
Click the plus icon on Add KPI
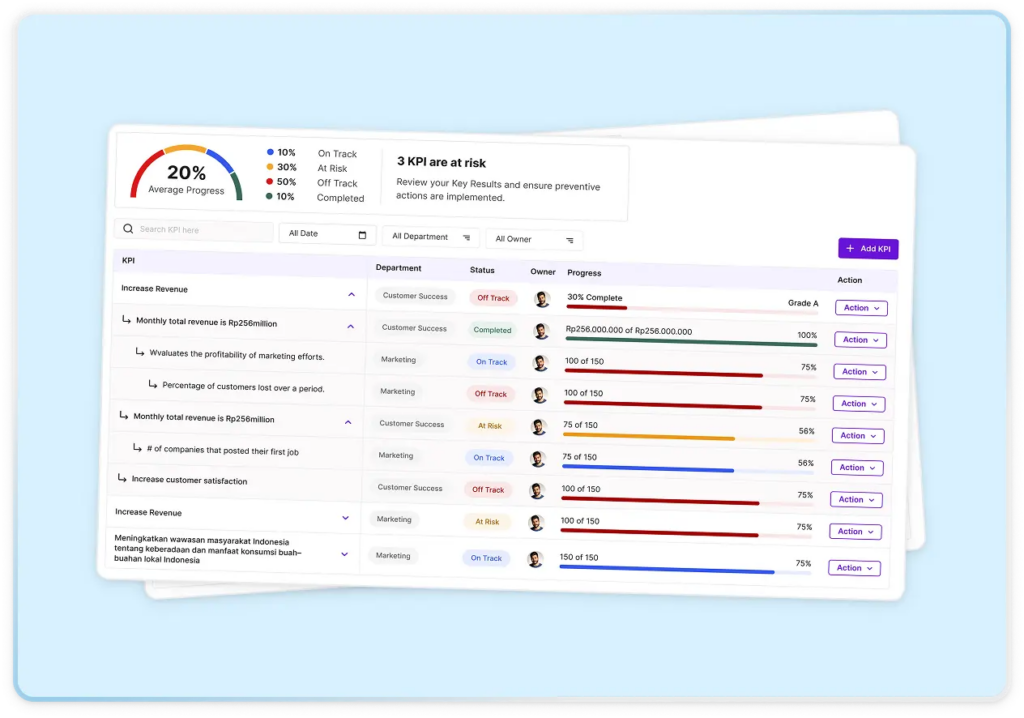[850, 248]
